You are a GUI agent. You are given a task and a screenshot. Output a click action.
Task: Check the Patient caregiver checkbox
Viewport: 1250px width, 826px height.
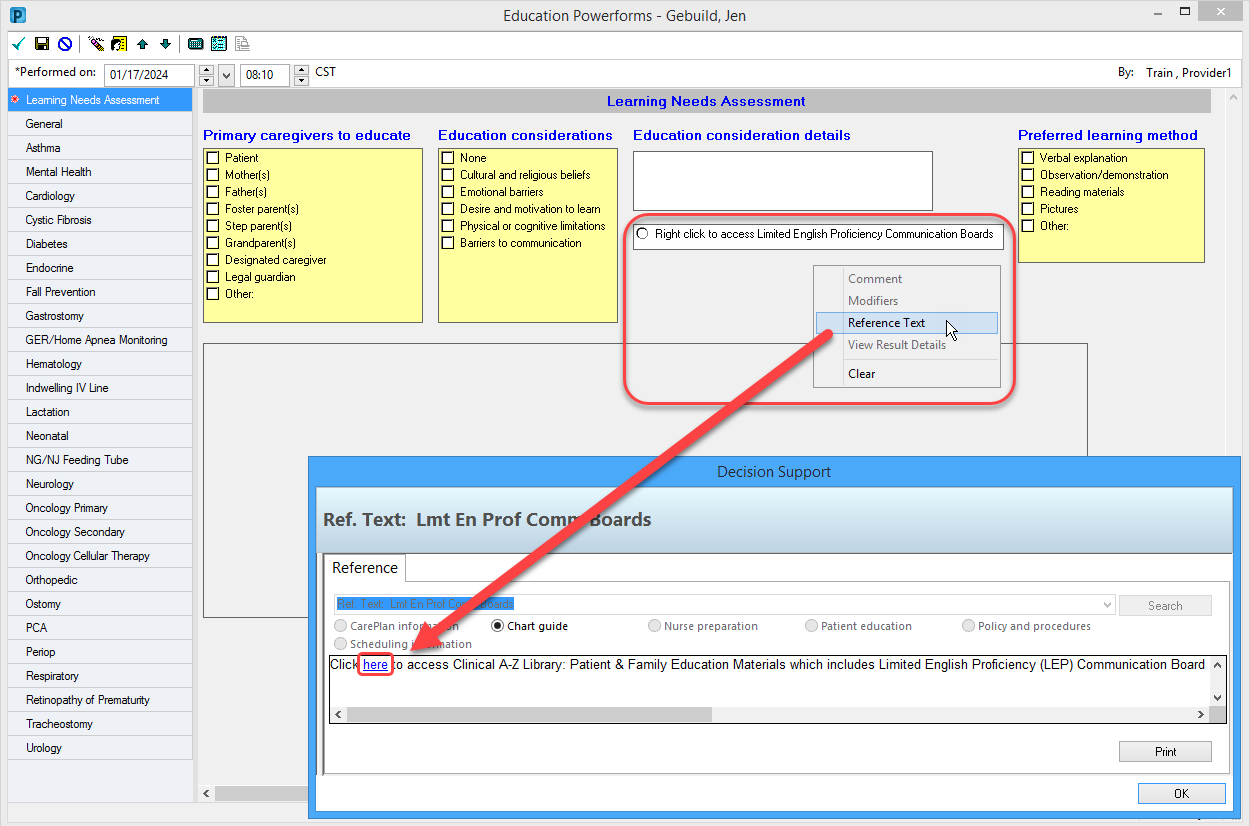point(212,158)
